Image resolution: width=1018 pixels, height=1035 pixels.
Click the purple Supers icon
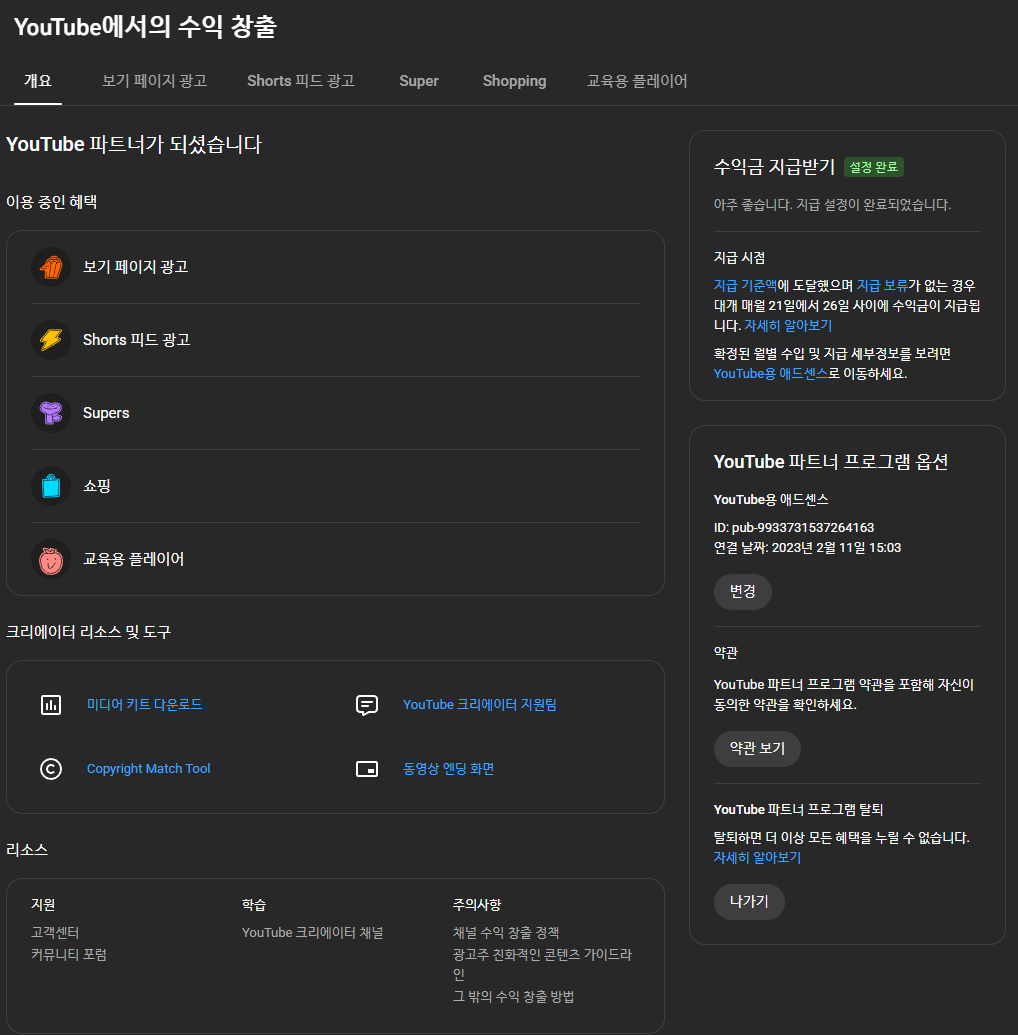(51, 413)
